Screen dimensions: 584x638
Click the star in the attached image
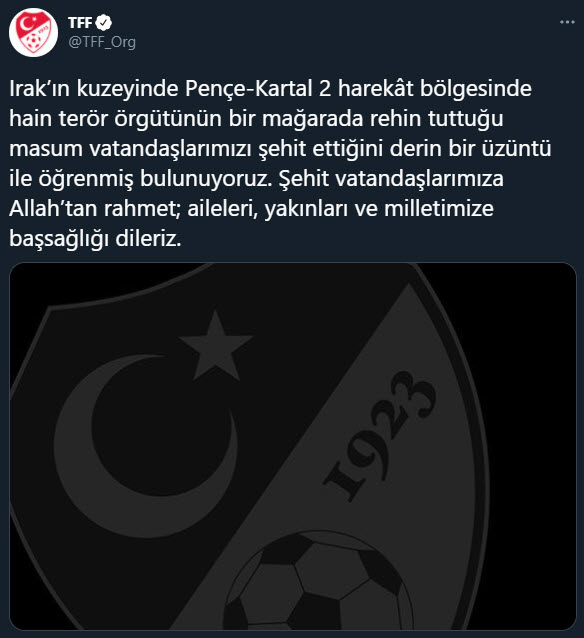(x=215, y=346)
